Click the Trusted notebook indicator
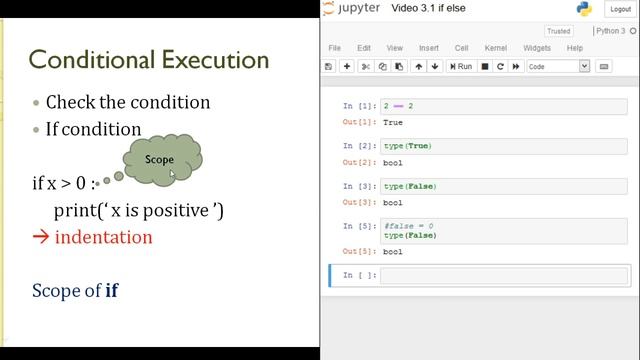Screen dimensions: 640x360 pos(559,31)
